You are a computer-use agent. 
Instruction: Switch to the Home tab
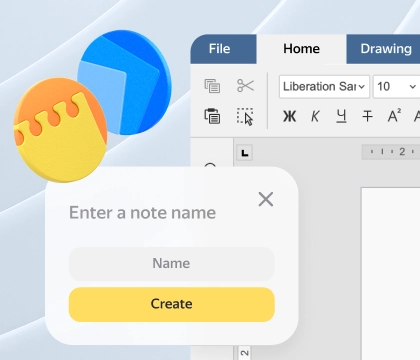pyautogui.click(x=301, y=49)
